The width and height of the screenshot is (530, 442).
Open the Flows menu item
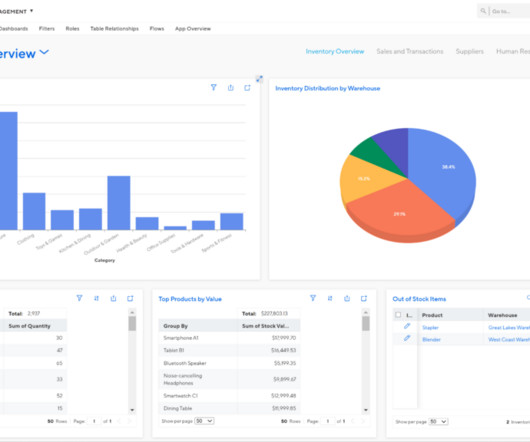tap(157, 29)
